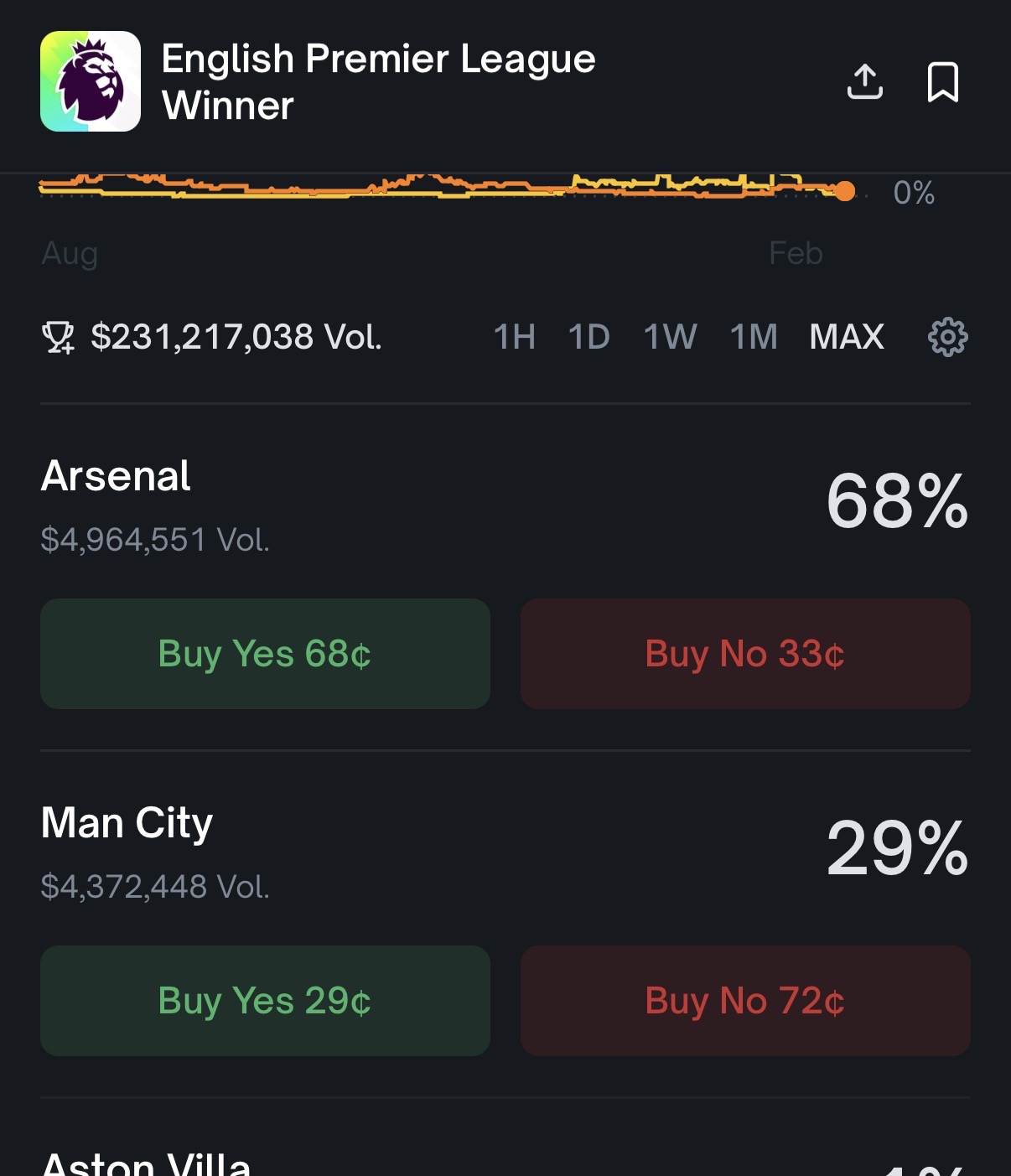1011x1176 pixels.
Task: Tap the Premier League lion logo
Action: (x=91, y=81)
